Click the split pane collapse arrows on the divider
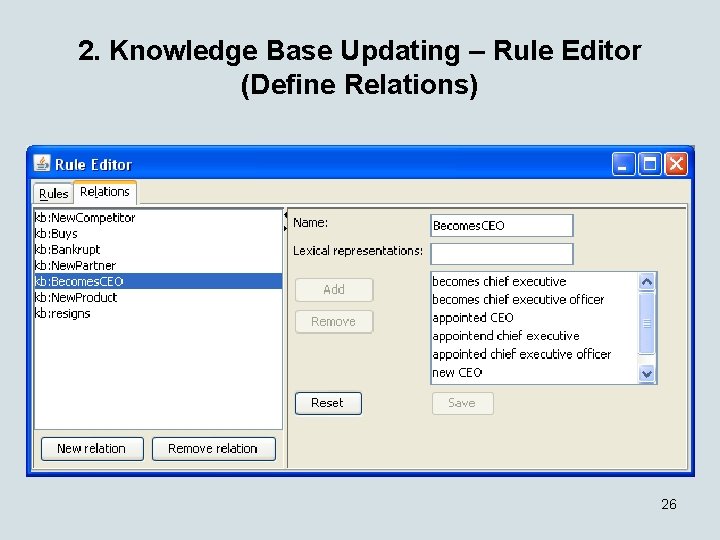 click(285, 221)
